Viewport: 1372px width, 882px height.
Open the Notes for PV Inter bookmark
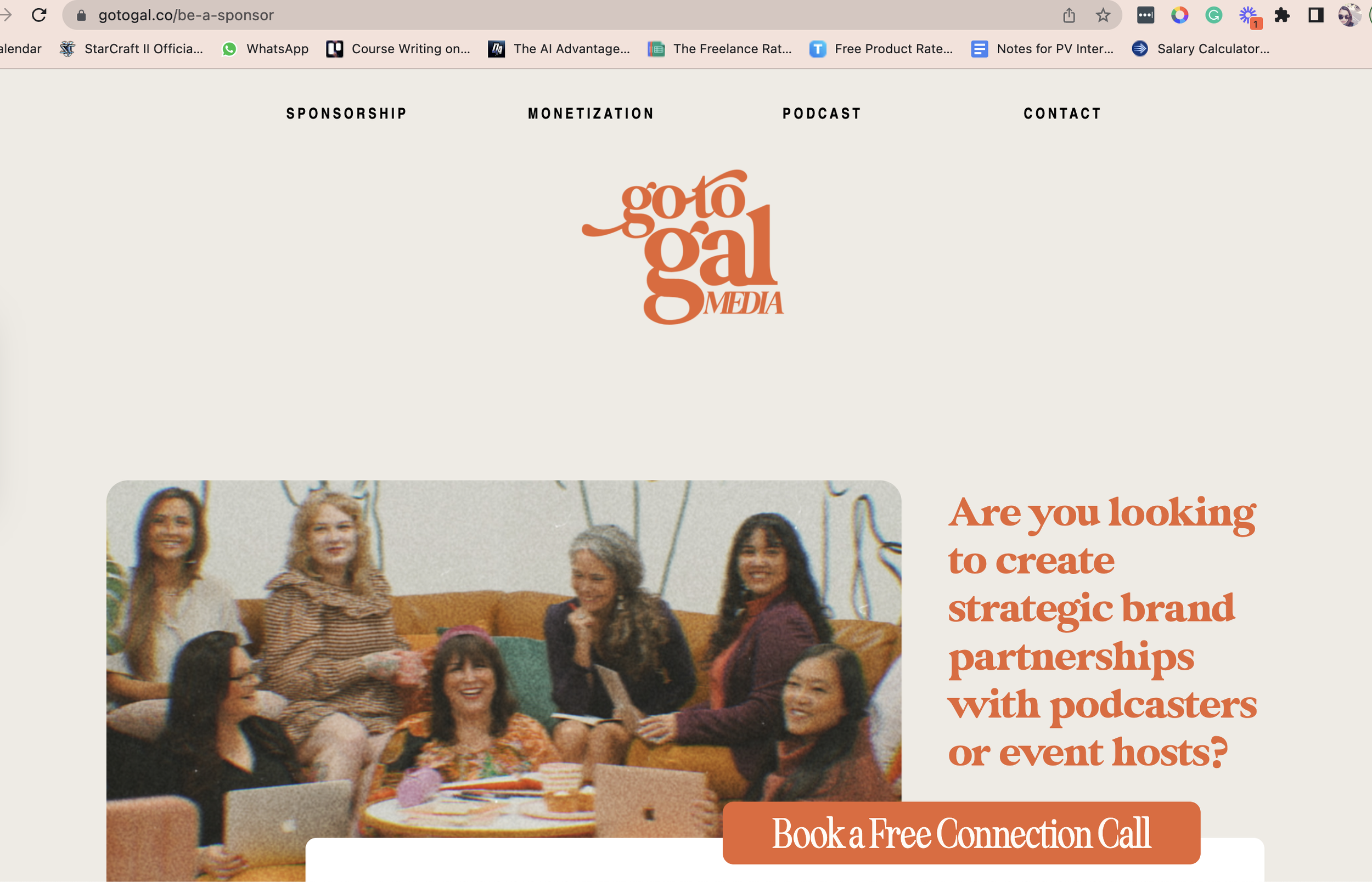(x=1043, y=49)
